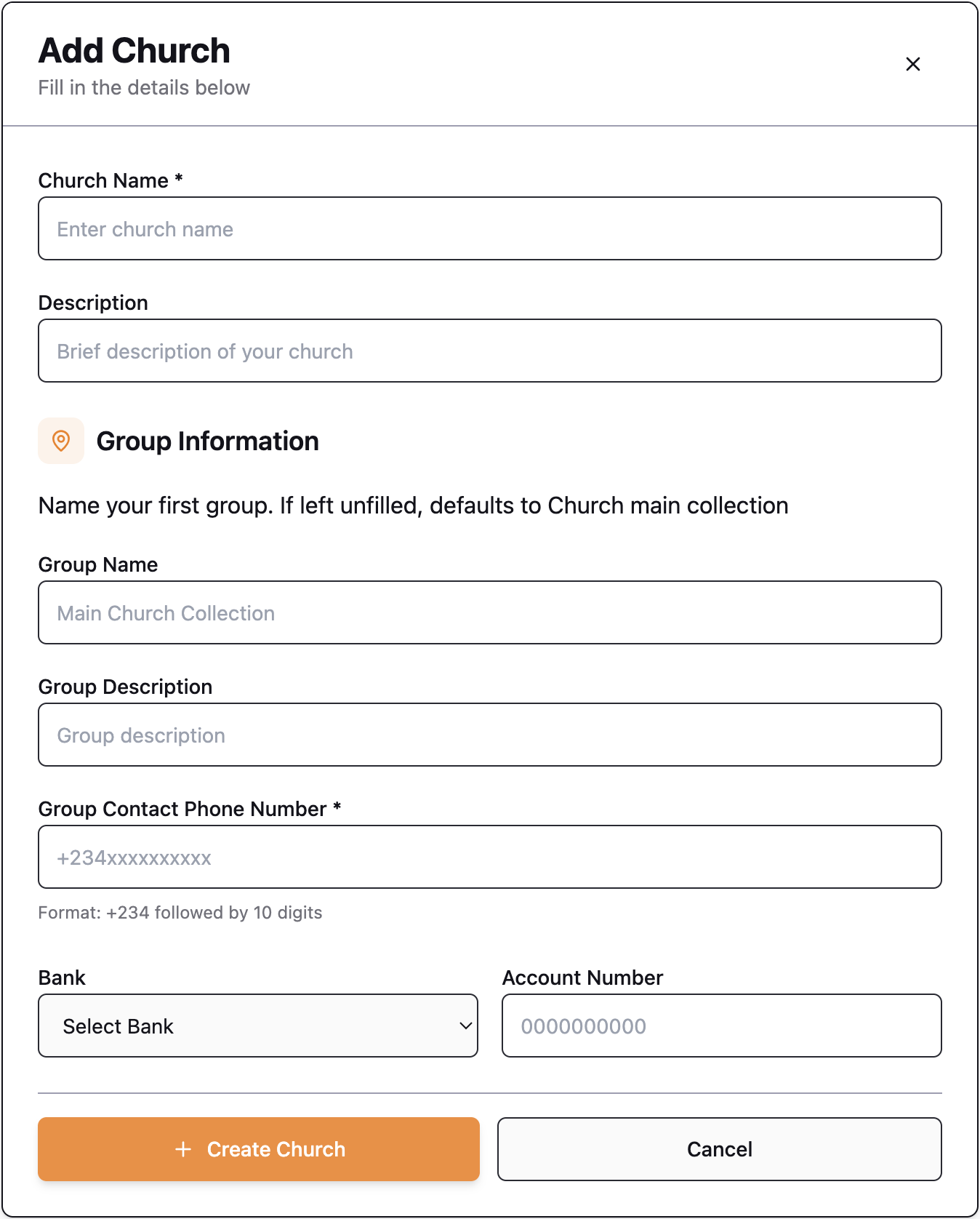The image size is (980, 1219).
Task: Open the Select Bank combo box
Action: click(258, 1026)
